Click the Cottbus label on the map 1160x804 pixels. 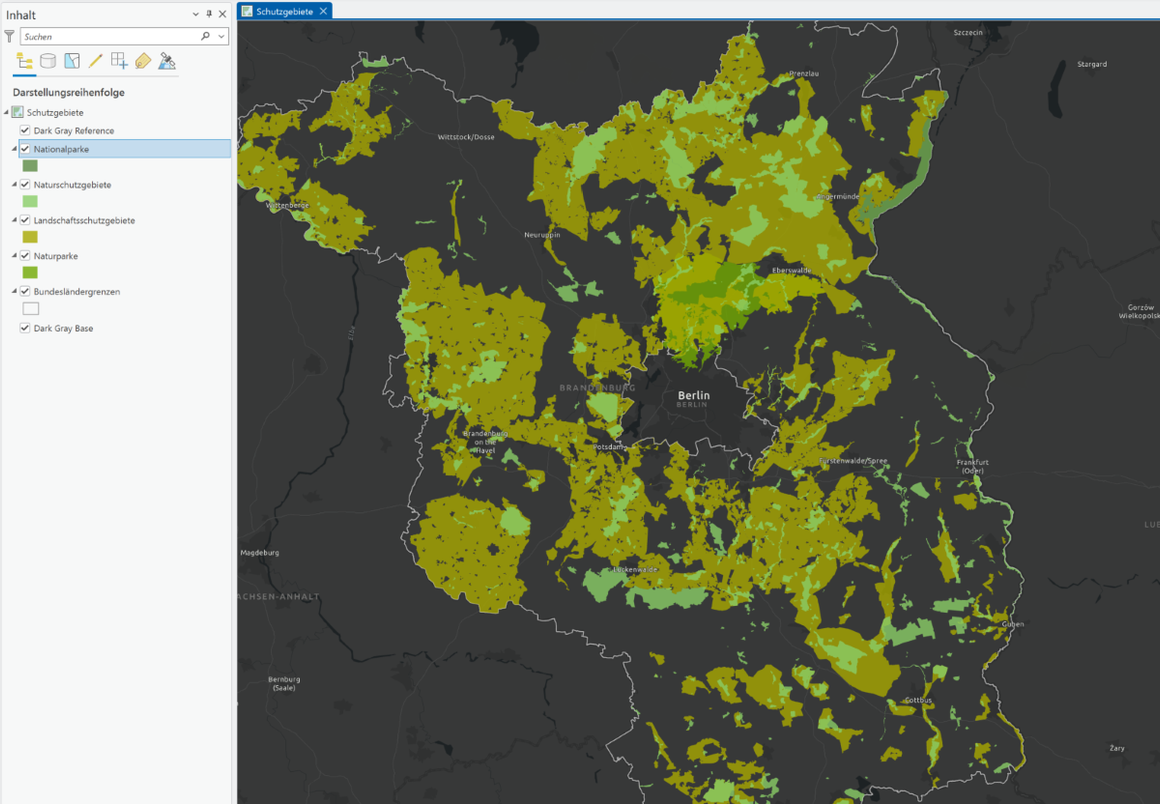[x=918, y=700]
